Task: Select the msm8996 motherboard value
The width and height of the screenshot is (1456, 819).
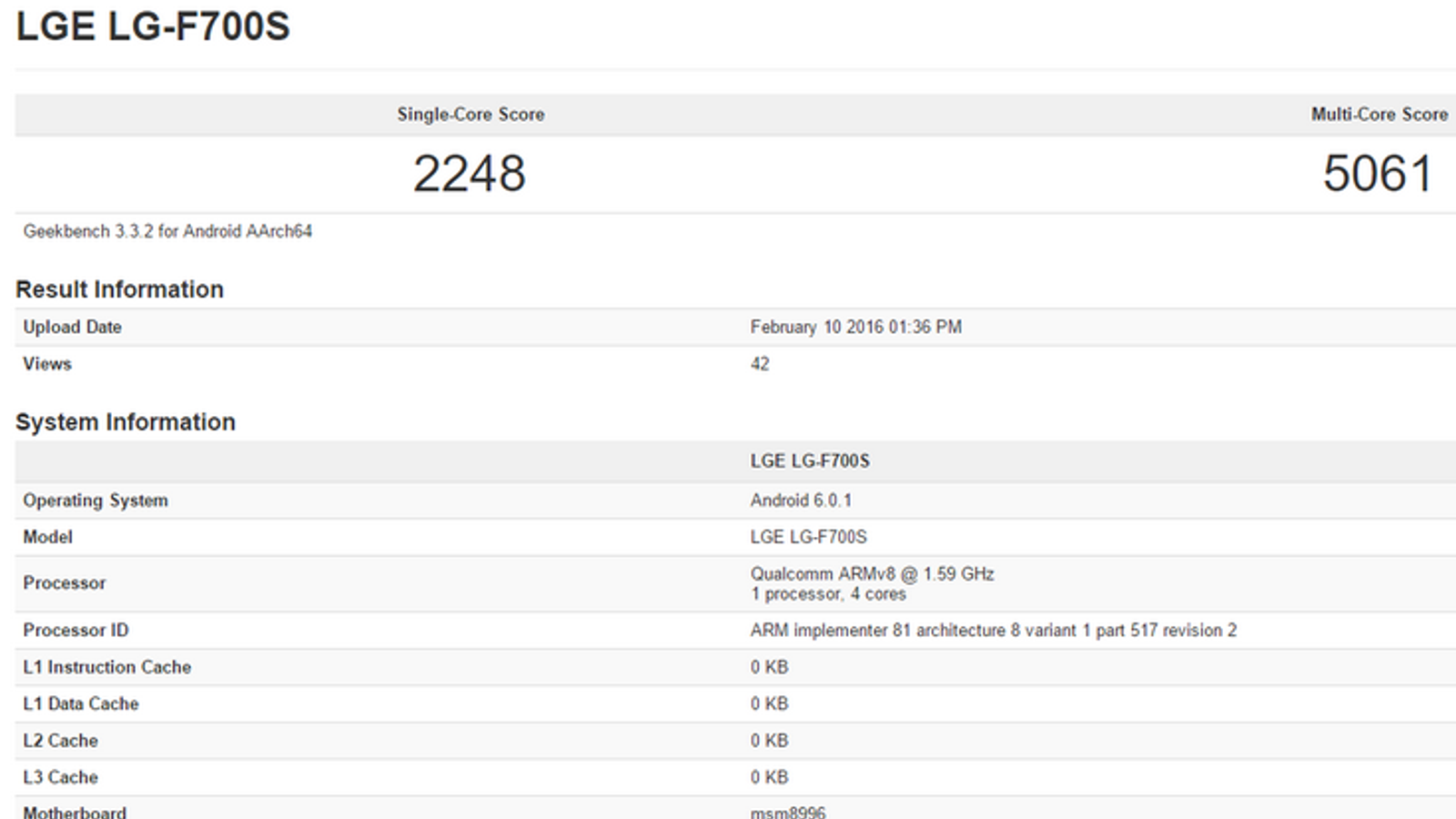Action: tap(788, 812)
